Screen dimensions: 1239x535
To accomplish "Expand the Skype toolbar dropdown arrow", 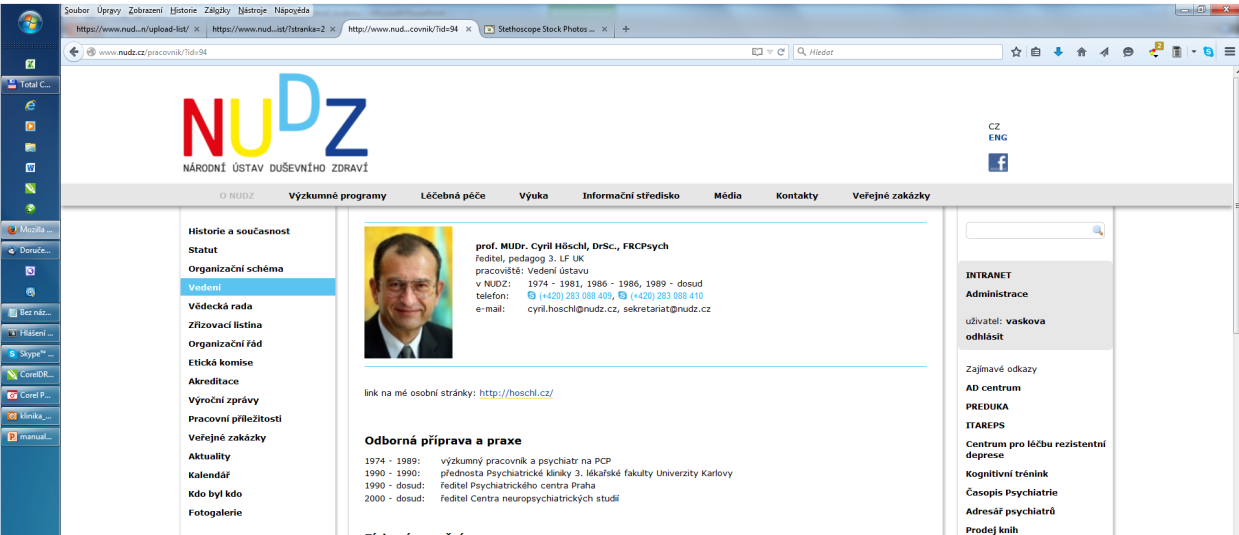I will 1193,52.
